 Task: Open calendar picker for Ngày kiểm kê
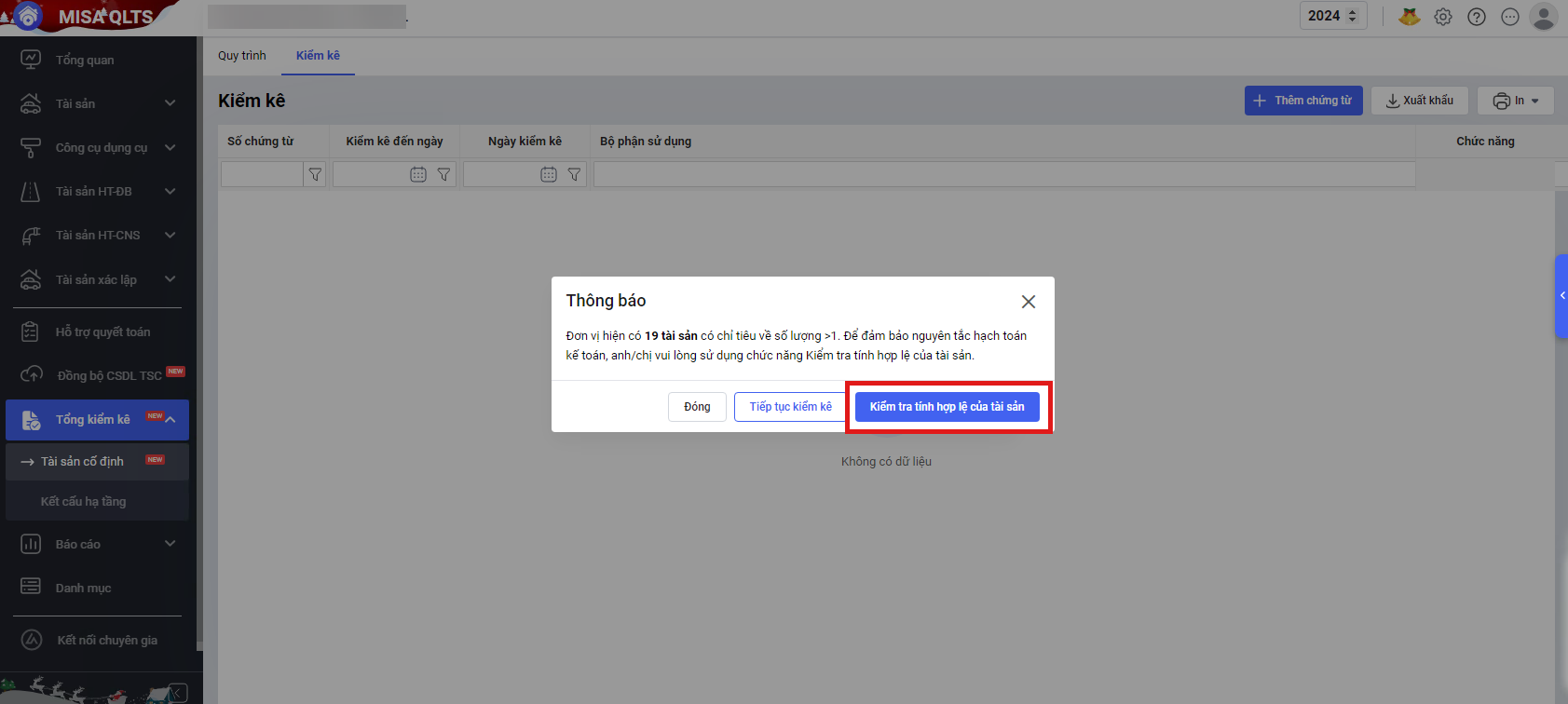pos(549,174)
